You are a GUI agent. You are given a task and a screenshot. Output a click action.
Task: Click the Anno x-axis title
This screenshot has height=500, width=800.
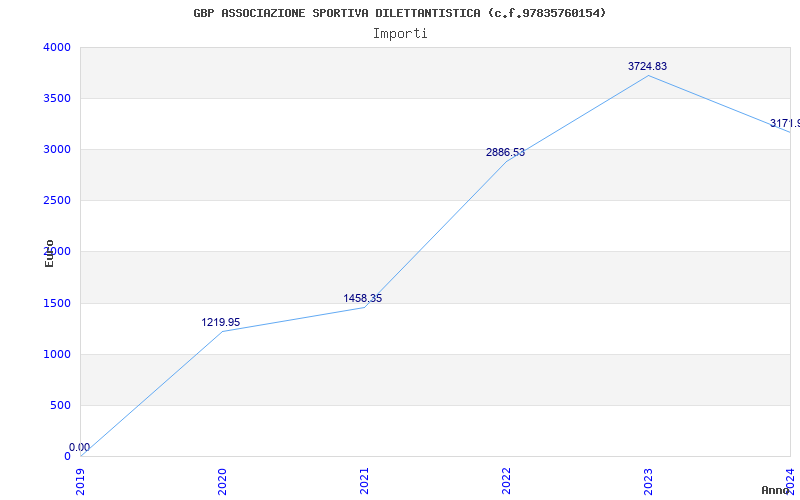coord(776,490)
